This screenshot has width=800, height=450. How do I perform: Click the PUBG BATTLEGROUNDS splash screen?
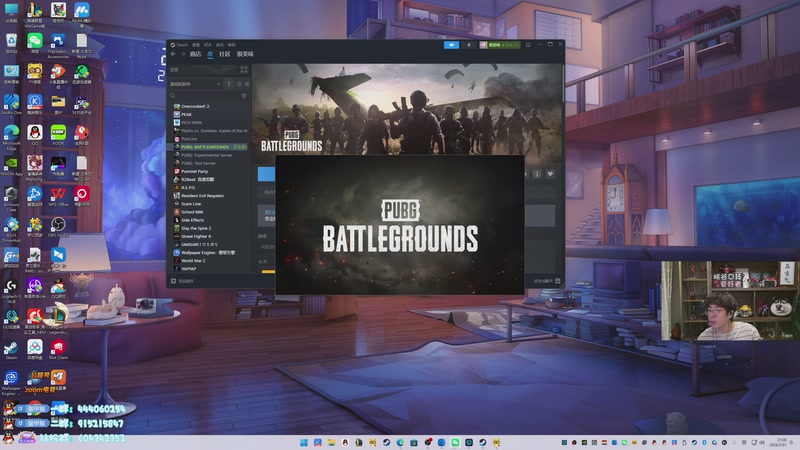point(400,225)
